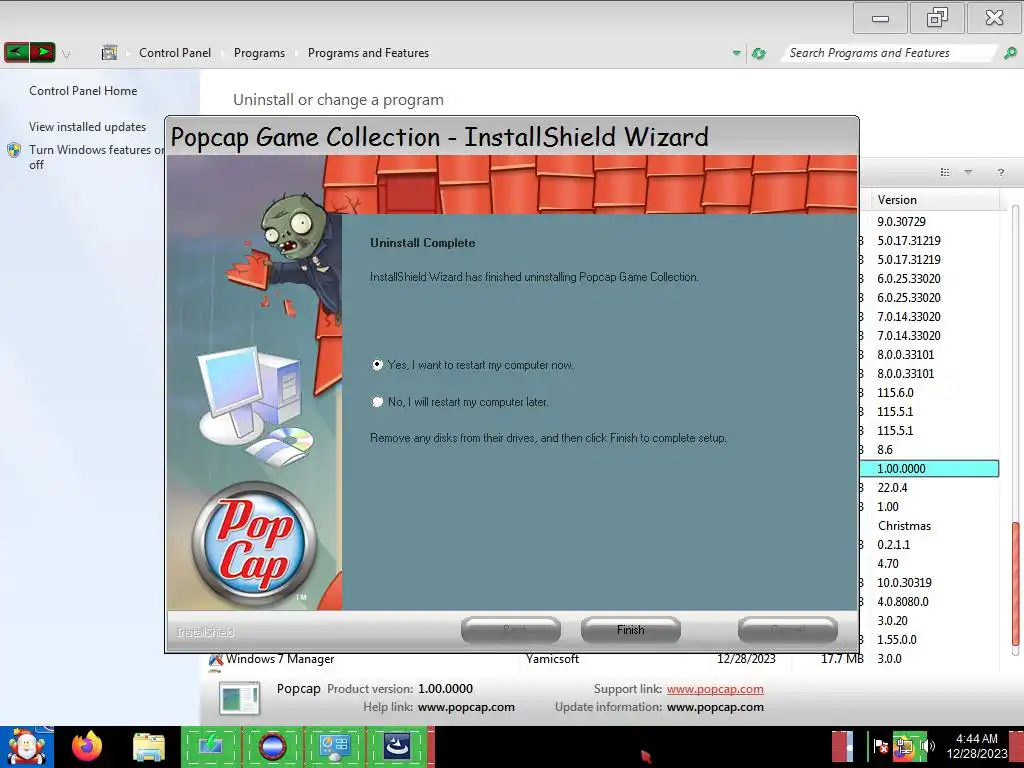Click the shield icon beside Turn Windows features
This screenshot has width=1024, height=768.
(14, 150)
